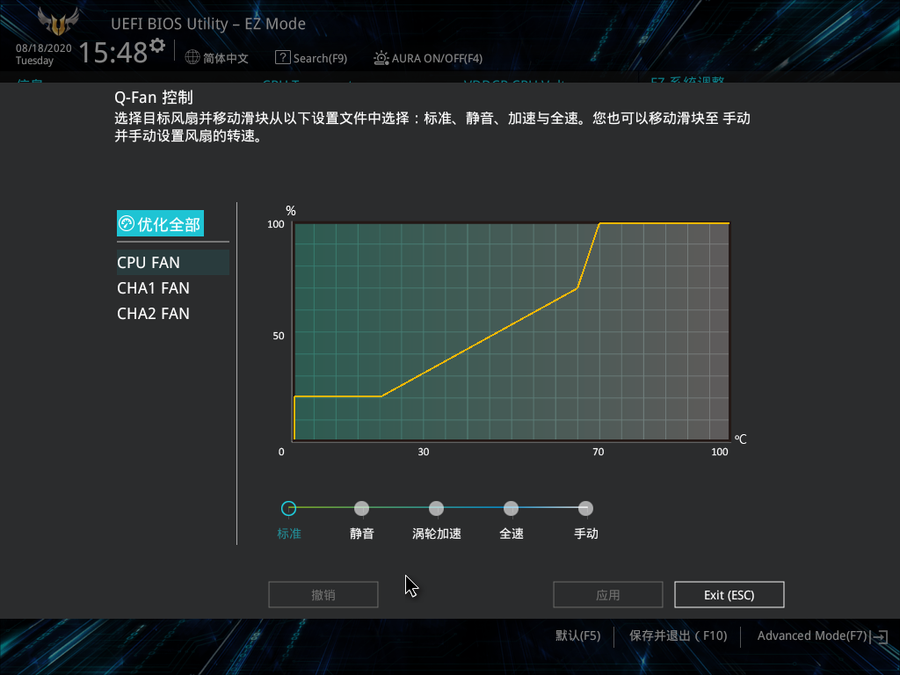Select the 静音 silent fan profile
Image resolution: width=900 pixels, height=675 pixels.
[362, 509]
